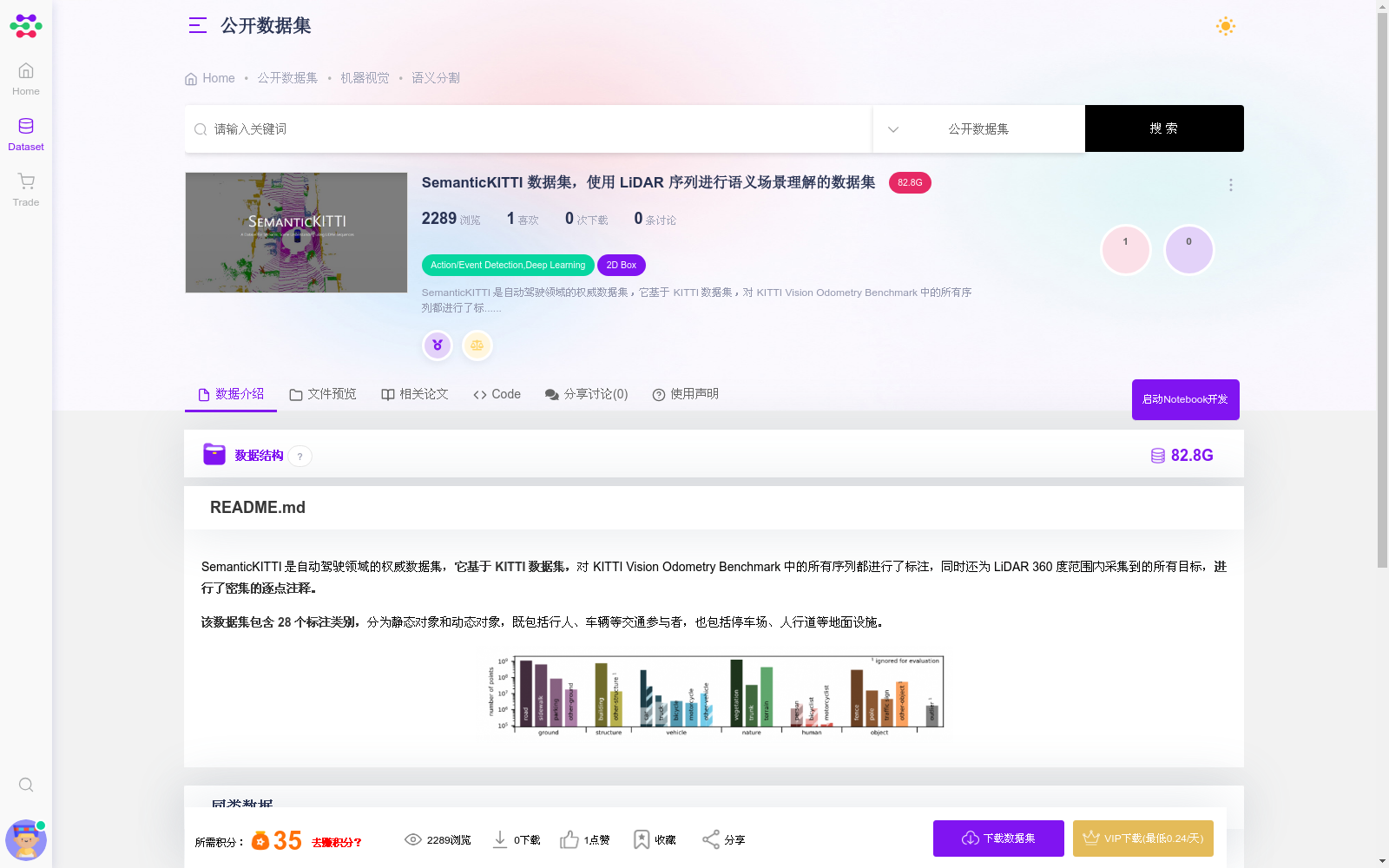1389x868 pixels.
Task: Click the purple folder icon by 数据结构
Action: (214, 454)
